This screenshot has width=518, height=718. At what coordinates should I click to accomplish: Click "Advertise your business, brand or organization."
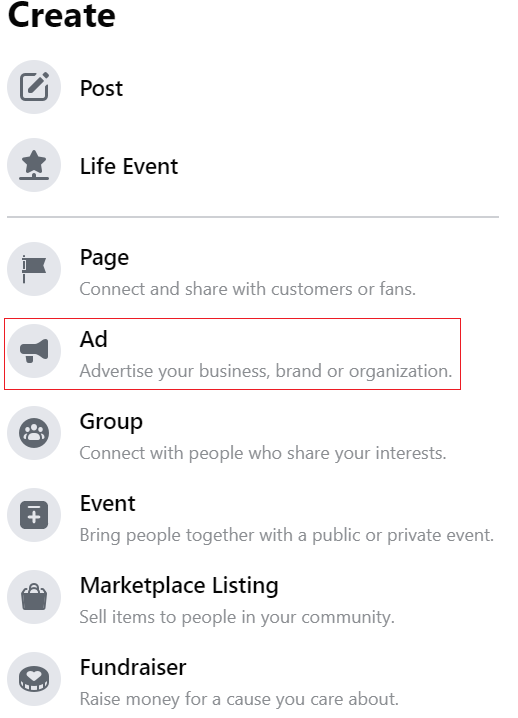point(266,371)
